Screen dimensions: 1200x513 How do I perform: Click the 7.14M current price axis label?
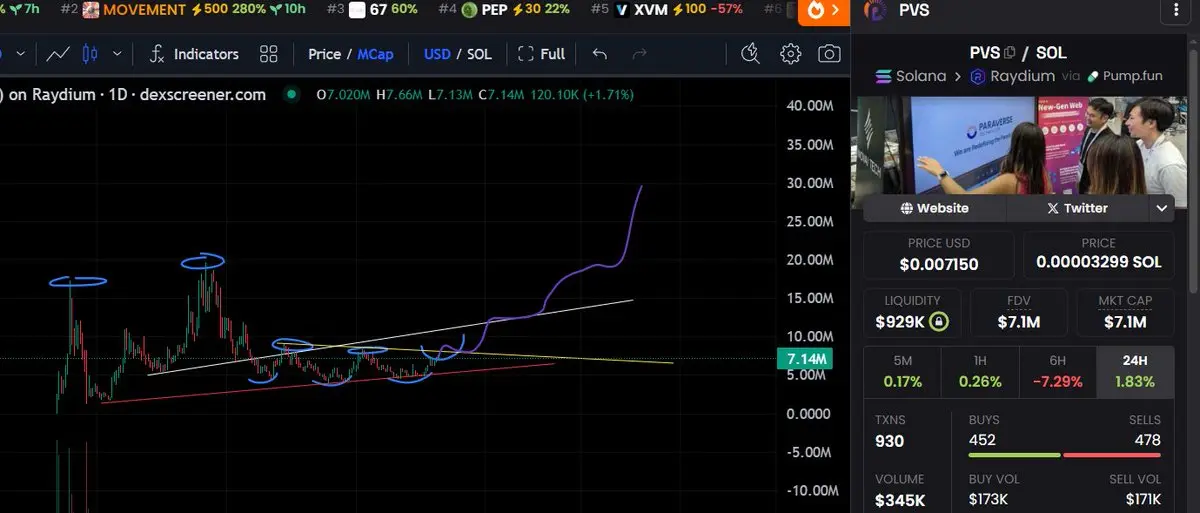click(803, 358)
